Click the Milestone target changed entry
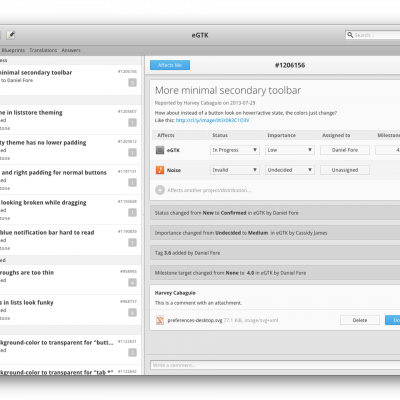Image resolution: width=400 pixels, height=400 pixels. click(x=275, y=273)
